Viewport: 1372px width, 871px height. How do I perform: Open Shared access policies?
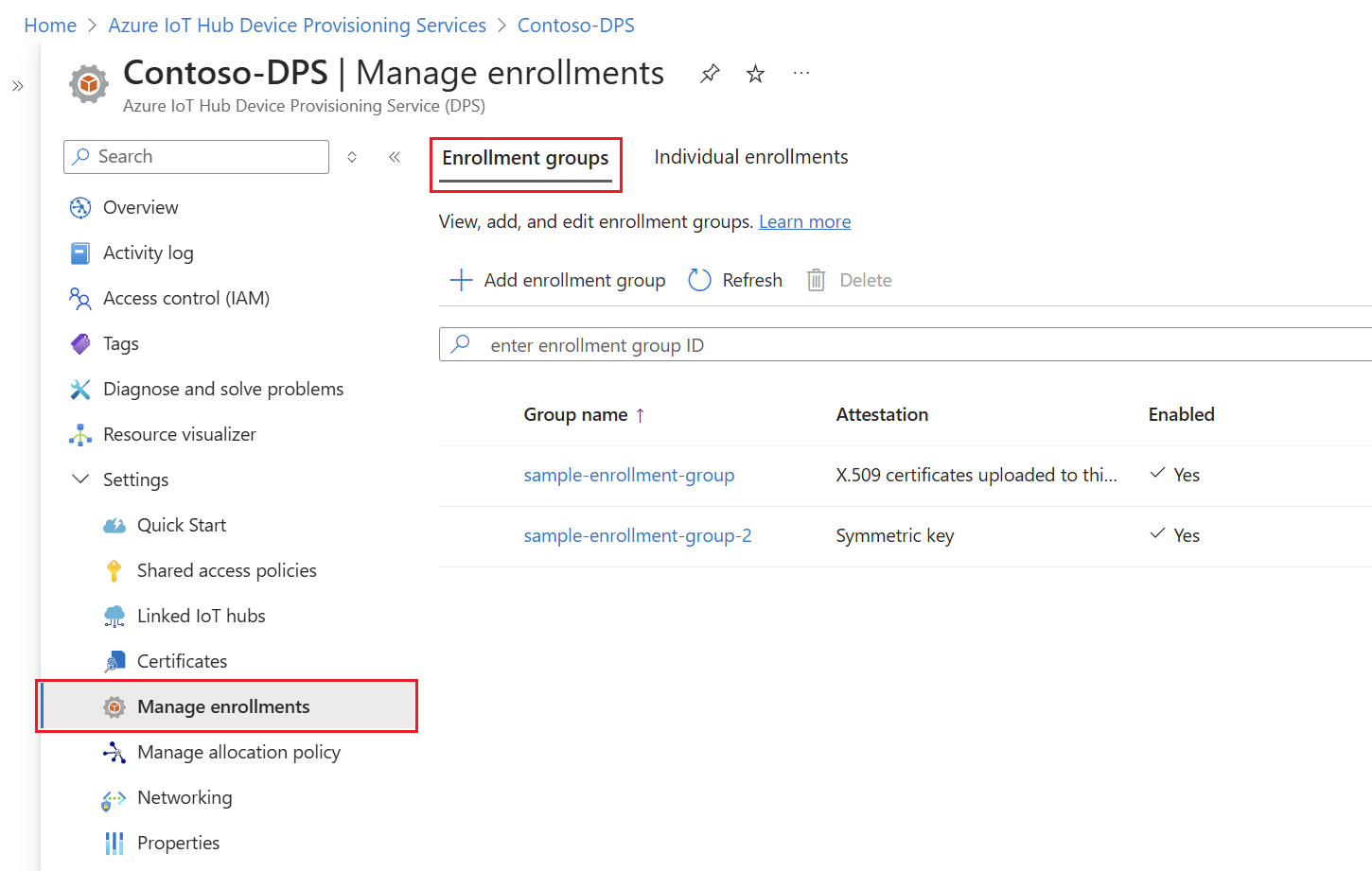(x=227, y=570)
